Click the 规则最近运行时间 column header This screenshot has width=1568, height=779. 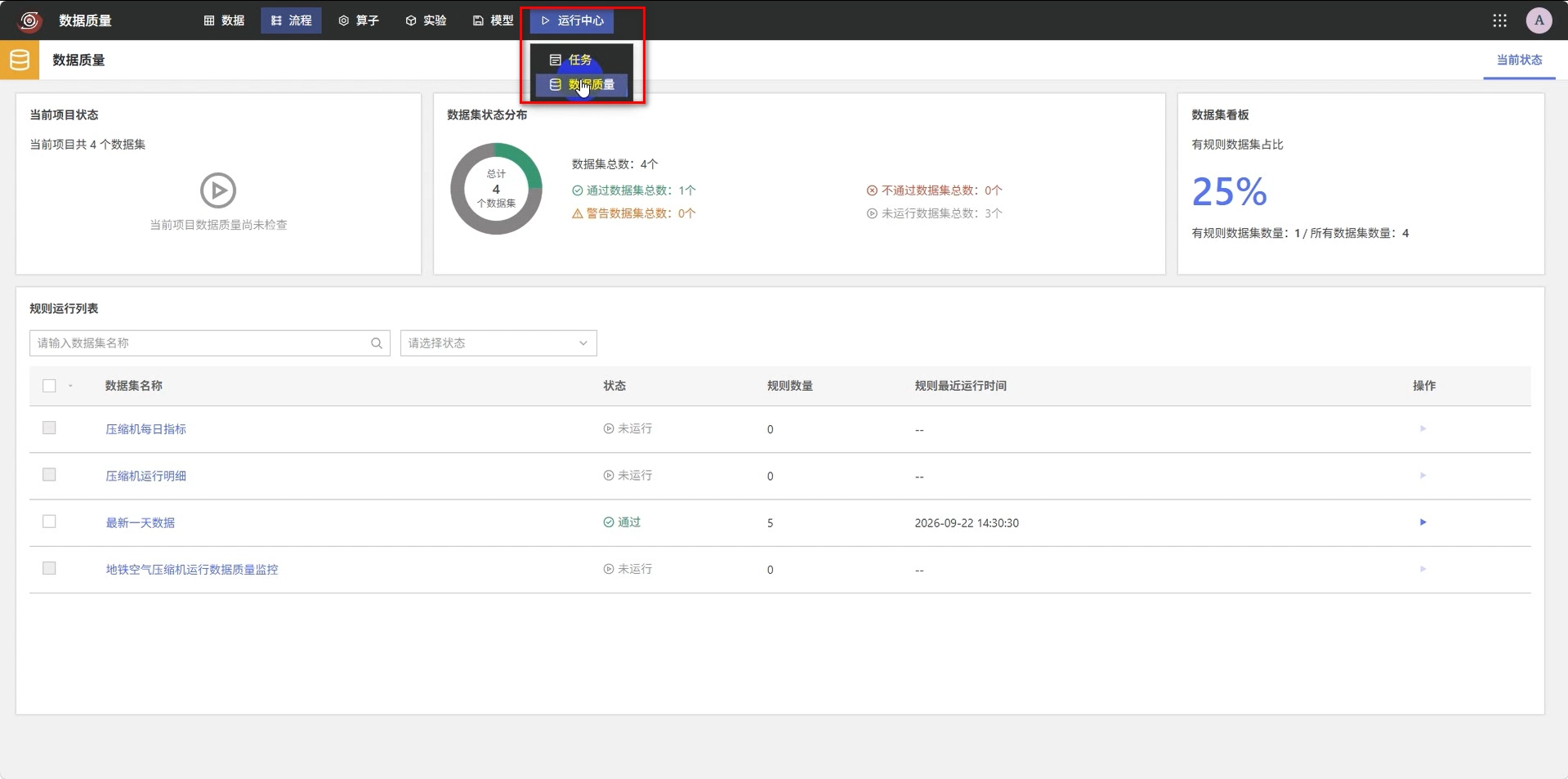pos(960,386)
